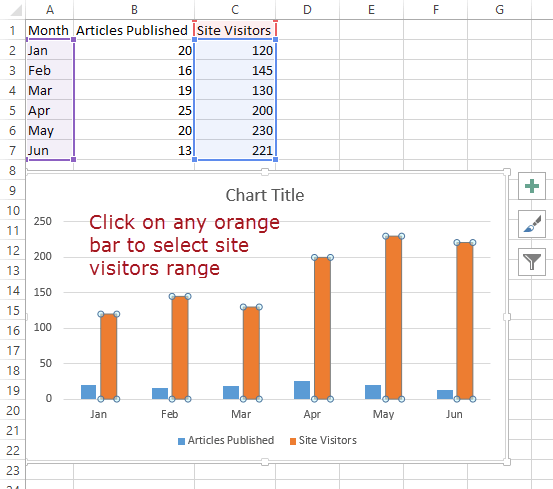Click the orange May Site Visitors bar
The width and height of the screenshot is (553, 489).
point(394,318)
